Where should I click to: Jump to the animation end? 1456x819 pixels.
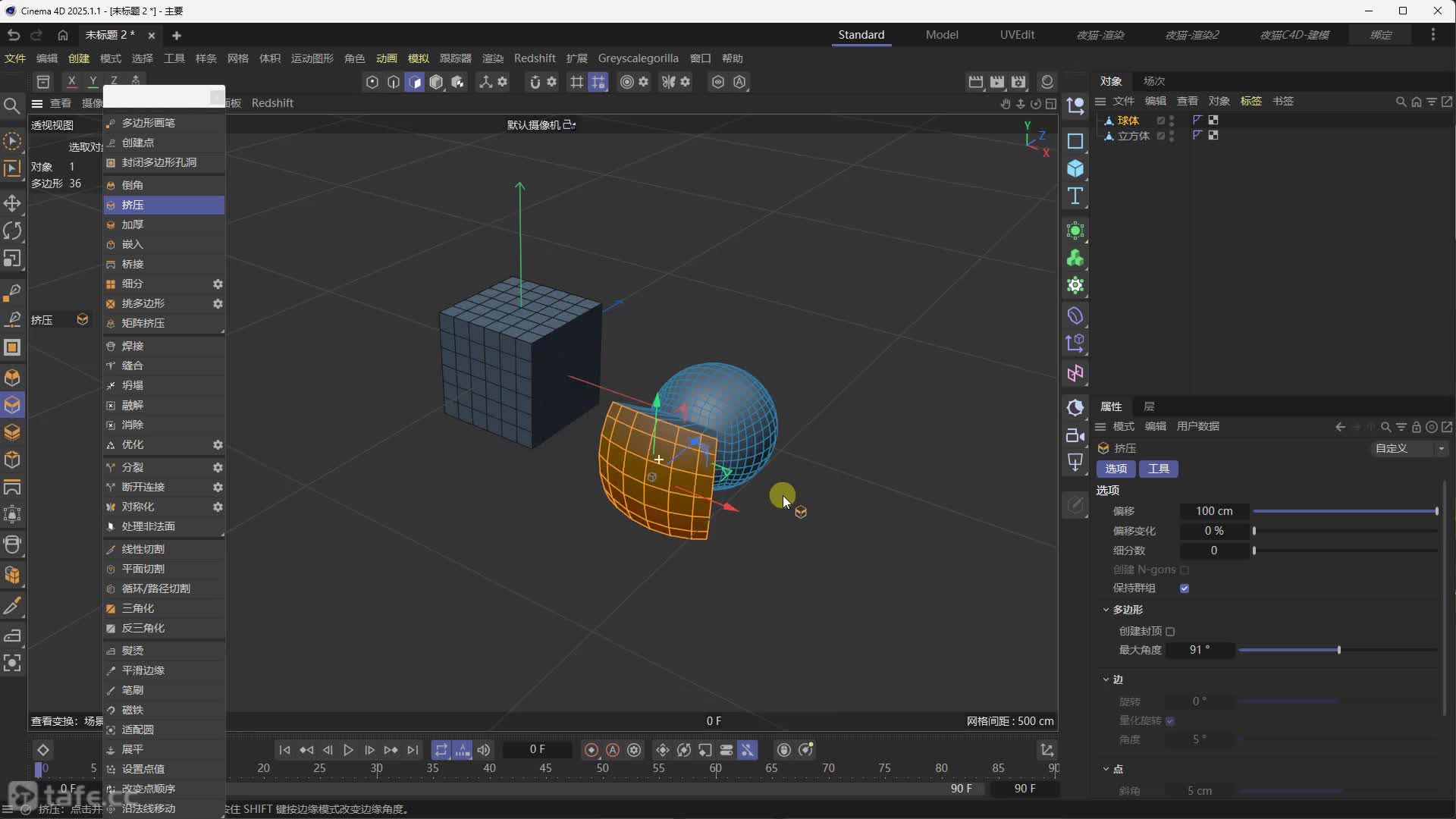pyautogui.click(x=413, y=750)
